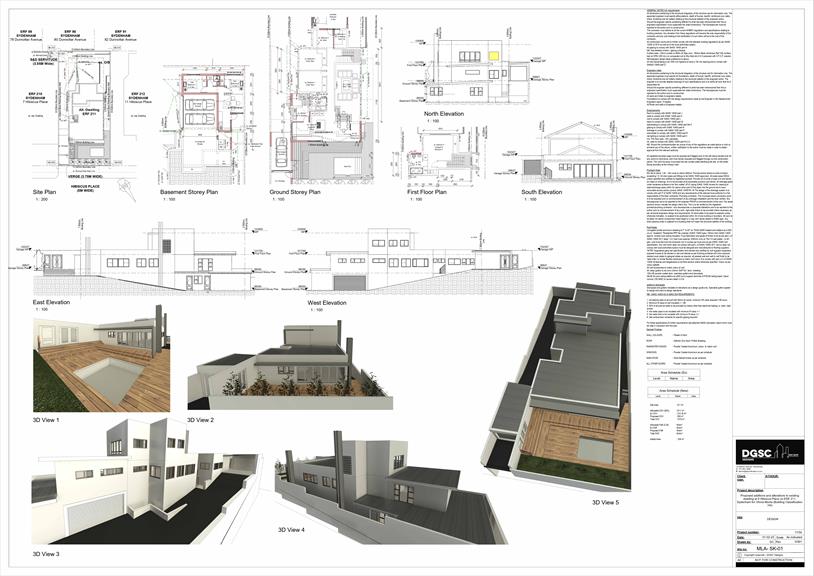This screenshot has height=576, width=814.
Task: Click the 'ERF 210 SYDENHAM' neighbour label
Action: click(36, 98)
